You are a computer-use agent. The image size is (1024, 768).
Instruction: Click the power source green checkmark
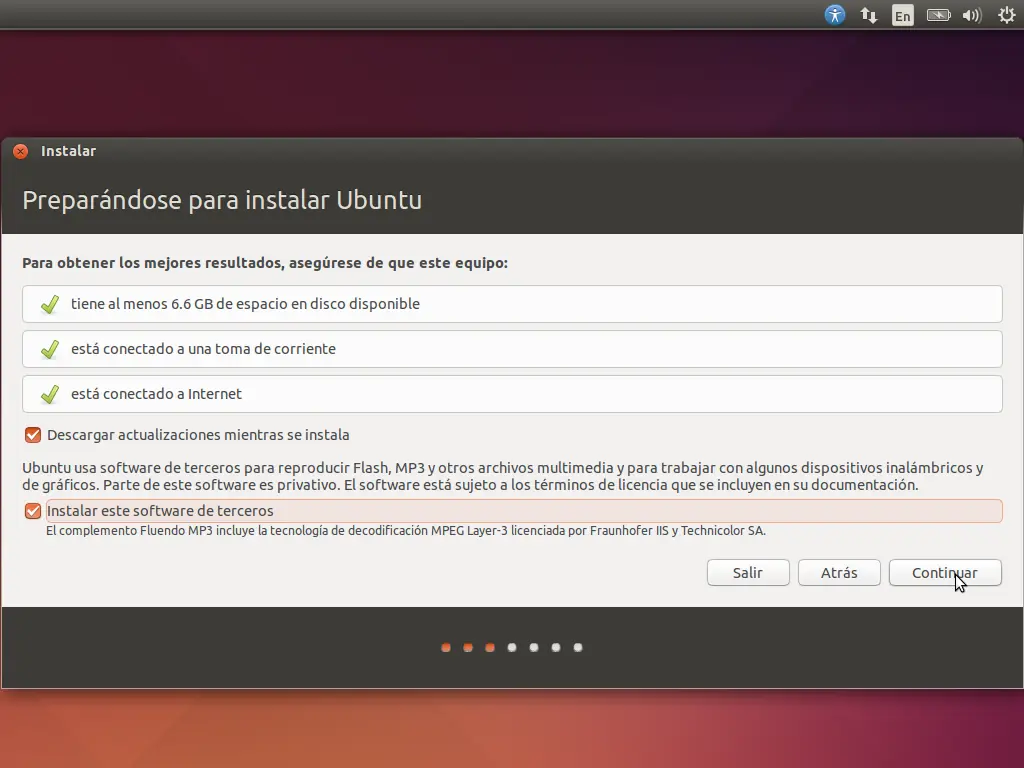50,349
